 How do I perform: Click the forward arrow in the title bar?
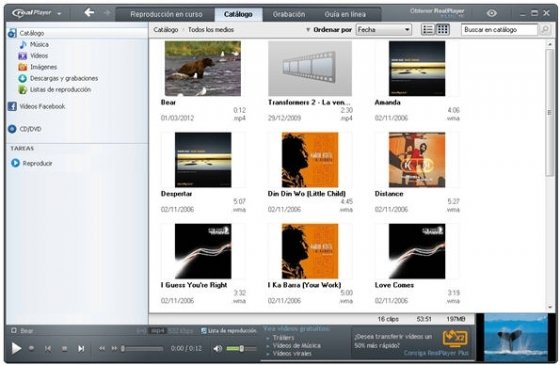[x=107, y=13]
